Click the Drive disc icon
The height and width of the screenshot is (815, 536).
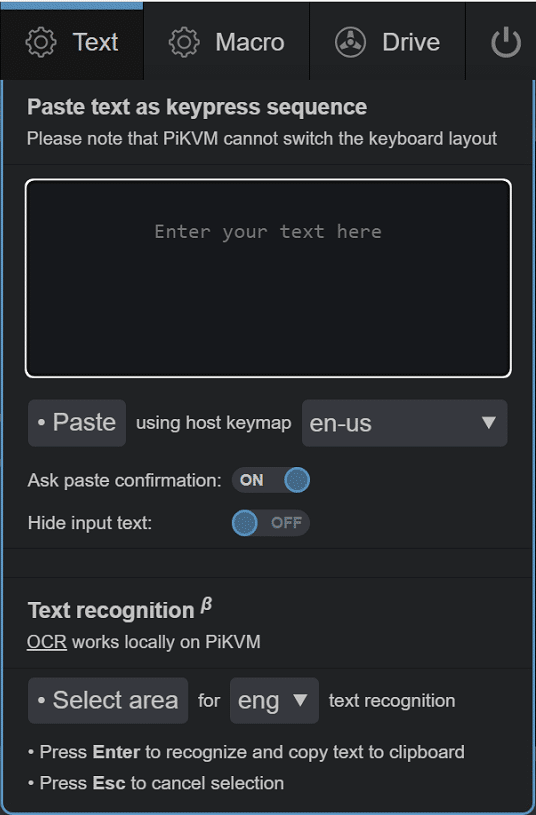tap(350, 42)
